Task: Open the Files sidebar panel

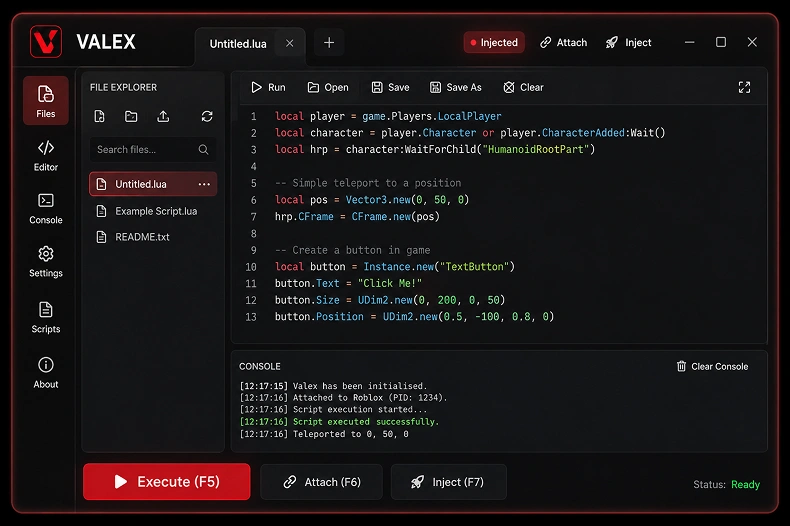Action: [x=46, y=101]
